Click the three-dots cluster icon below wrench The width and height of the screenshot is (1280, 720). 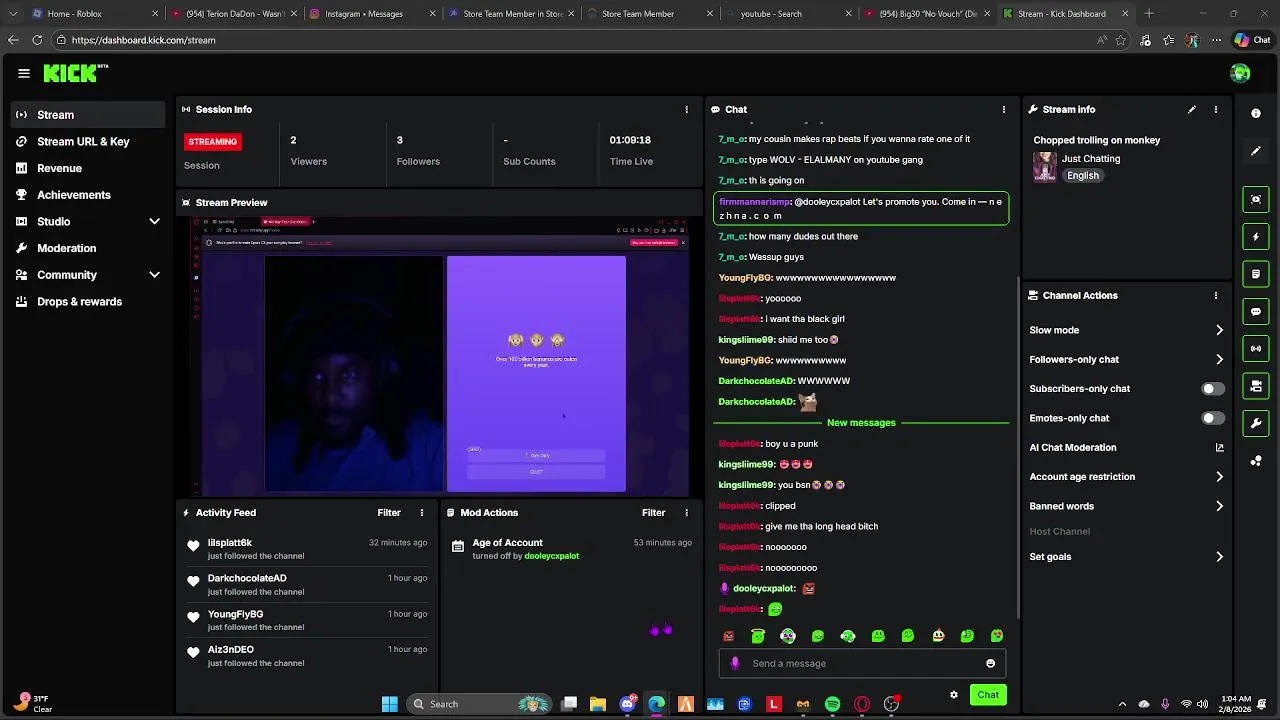click(x=1256, y=461)
